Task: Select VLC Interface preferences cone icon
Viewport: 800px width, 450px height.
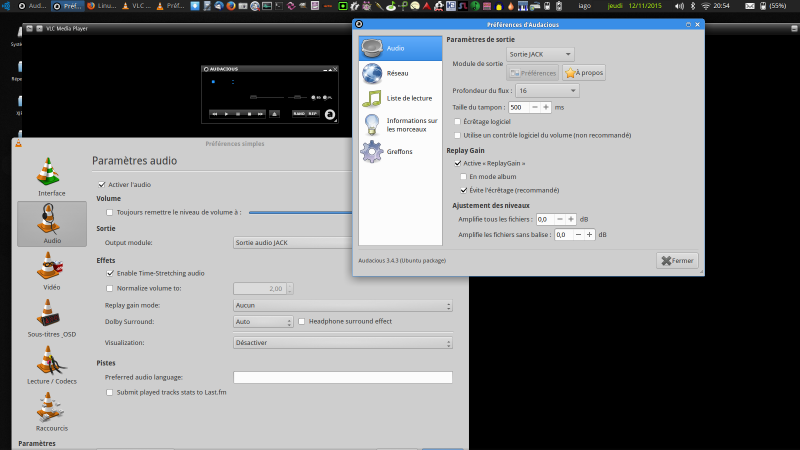Action: pyautogui.click(x=51, y=174)
